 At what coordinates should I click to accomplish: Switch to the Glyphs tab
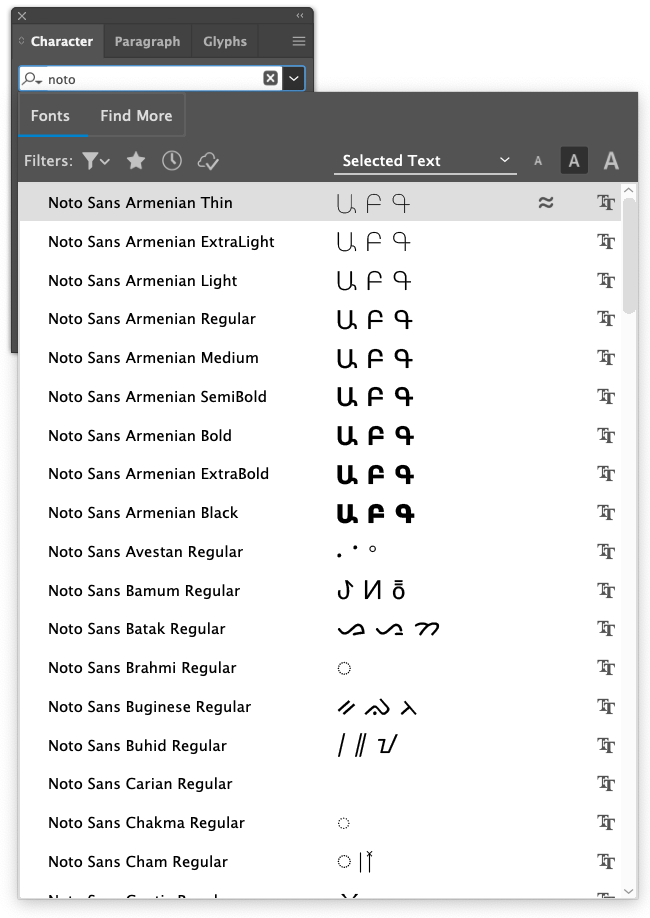pyautogui.click(x=225, y=41)
